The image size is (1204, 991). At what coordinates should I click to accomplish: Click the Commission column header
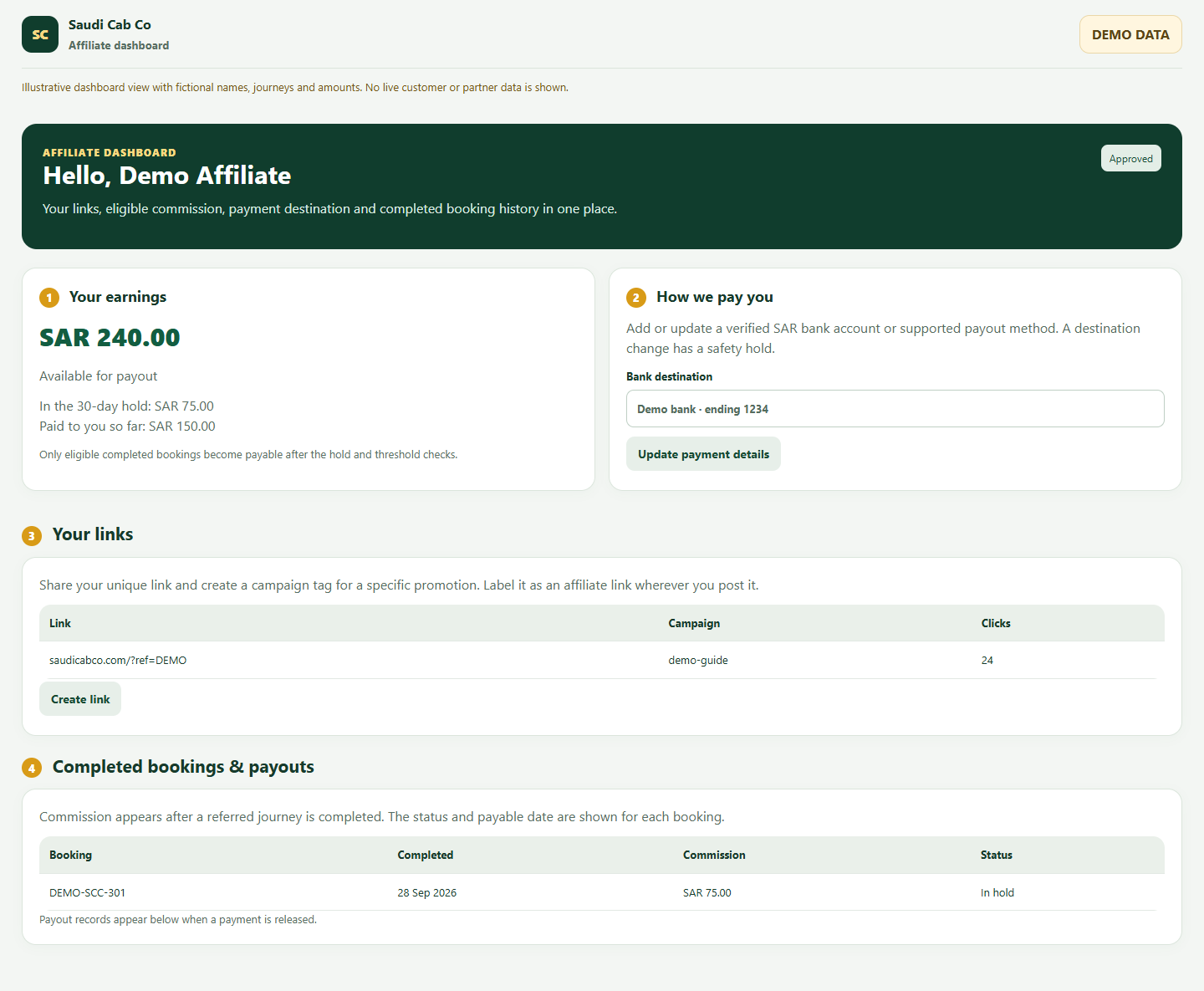coord(714,855)
